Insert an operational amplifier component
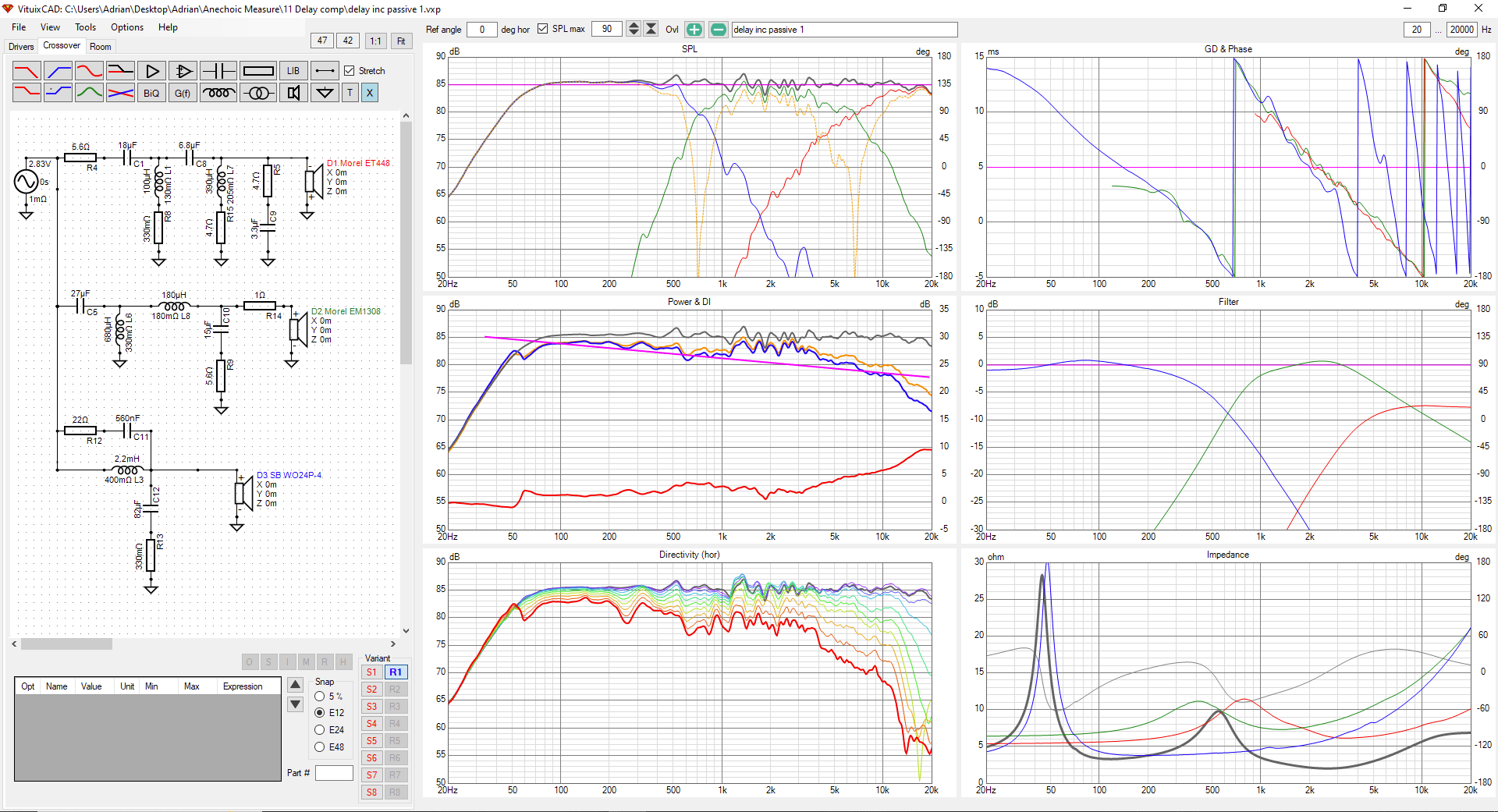 [x=183, y=71]
